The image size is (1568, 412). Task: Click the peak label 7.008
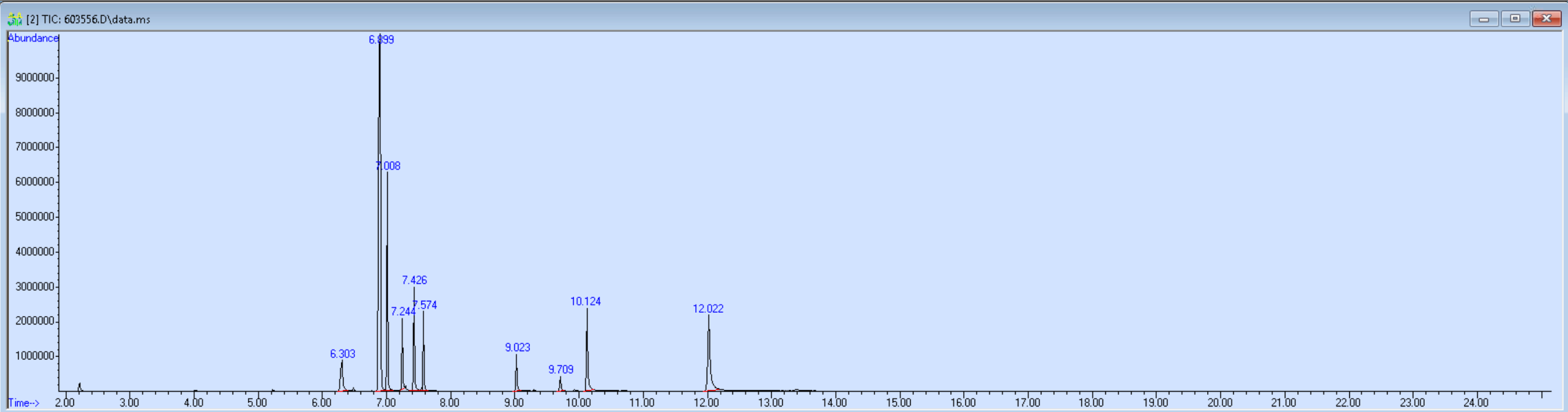[x=388, y=166]
